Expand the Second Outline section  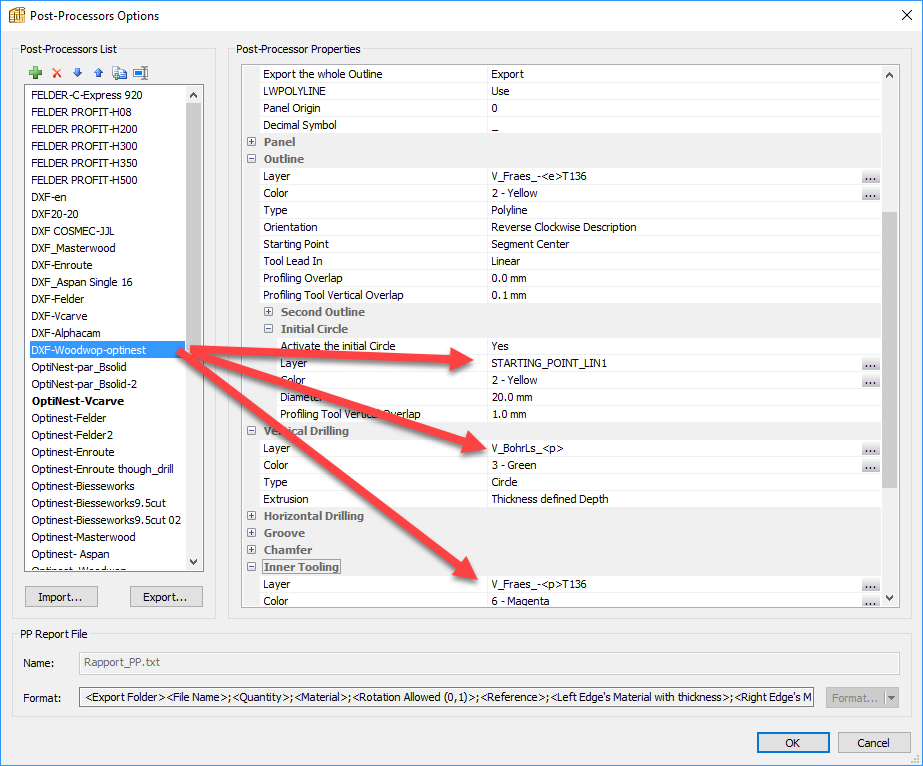pyautogui.click(x=268, y=312)
